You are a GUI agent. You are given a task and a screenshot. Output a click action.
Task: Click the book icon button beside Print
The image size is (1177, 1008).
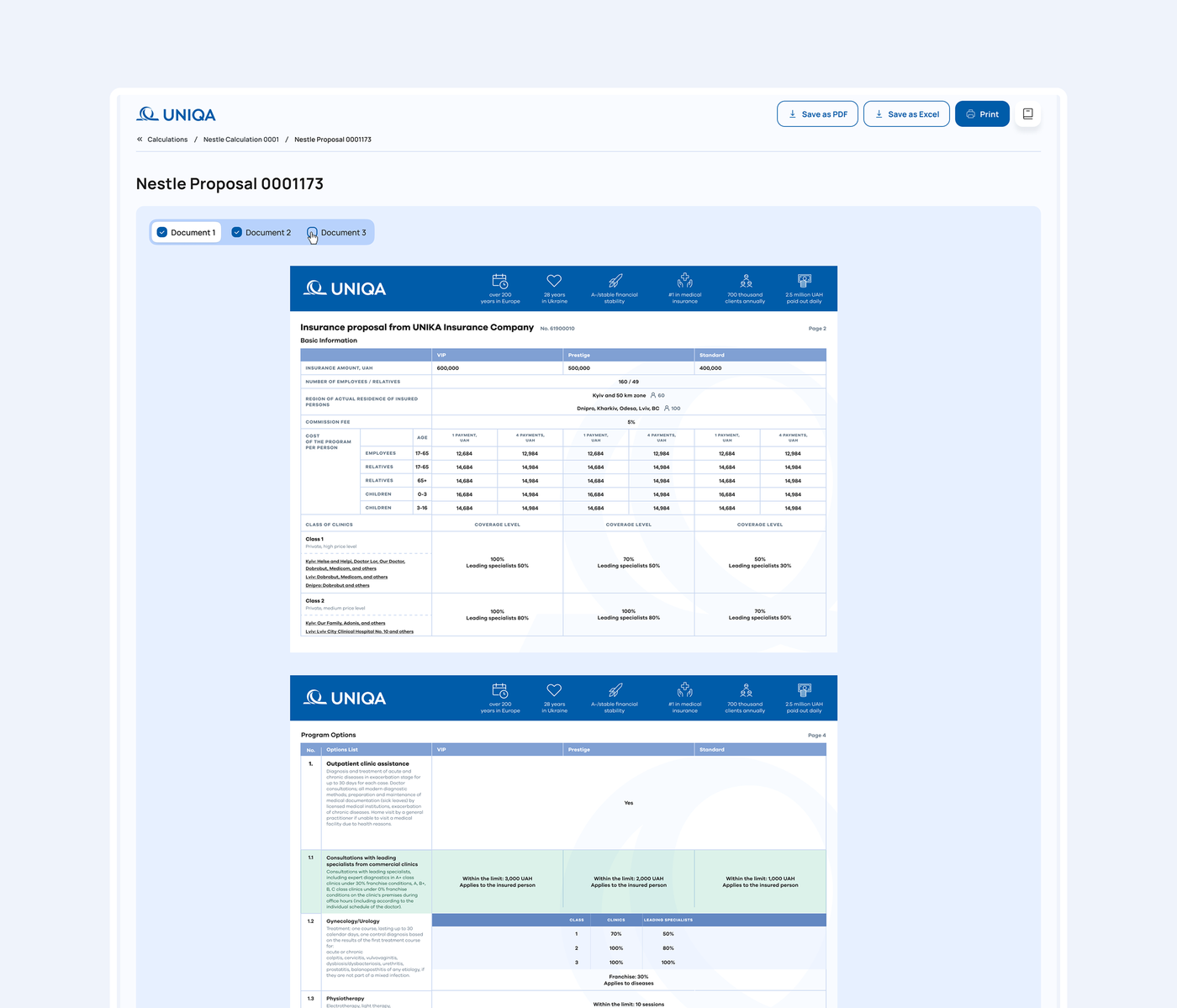(1027, 113)
